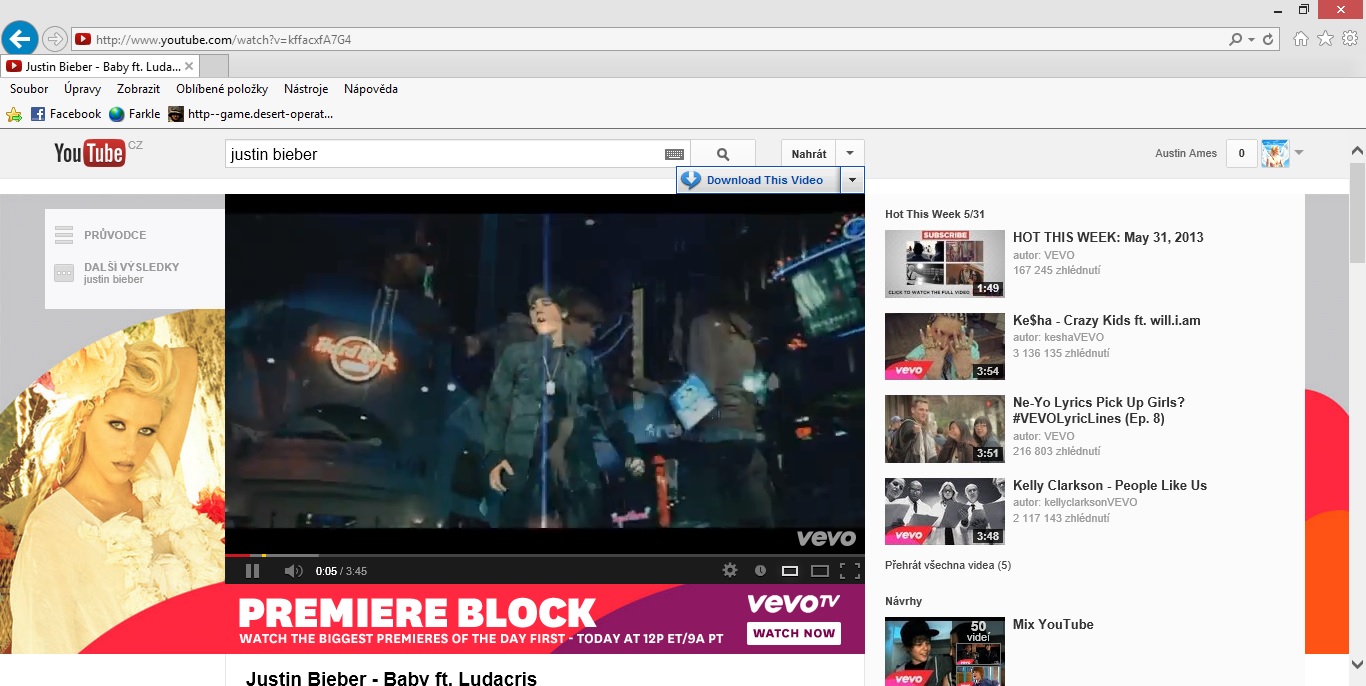Image resolution: width=1366 pixels, height=686 pixels.
Task: Pause the video
Action: (252, 571)
